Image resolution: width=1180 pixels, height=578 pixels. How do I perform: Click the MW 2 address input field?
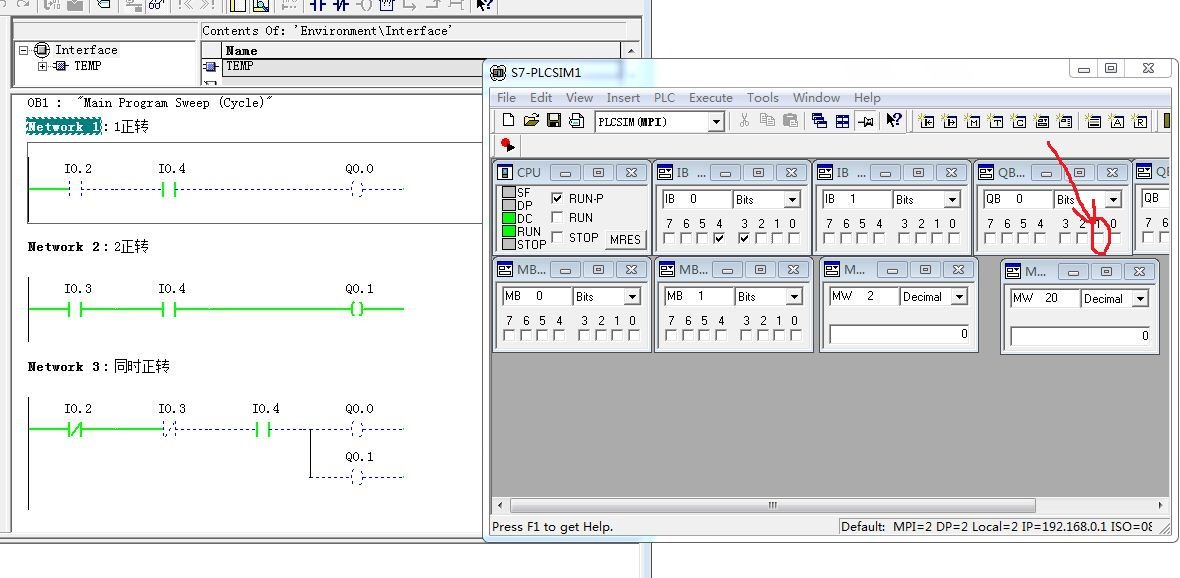click(862, 297)
